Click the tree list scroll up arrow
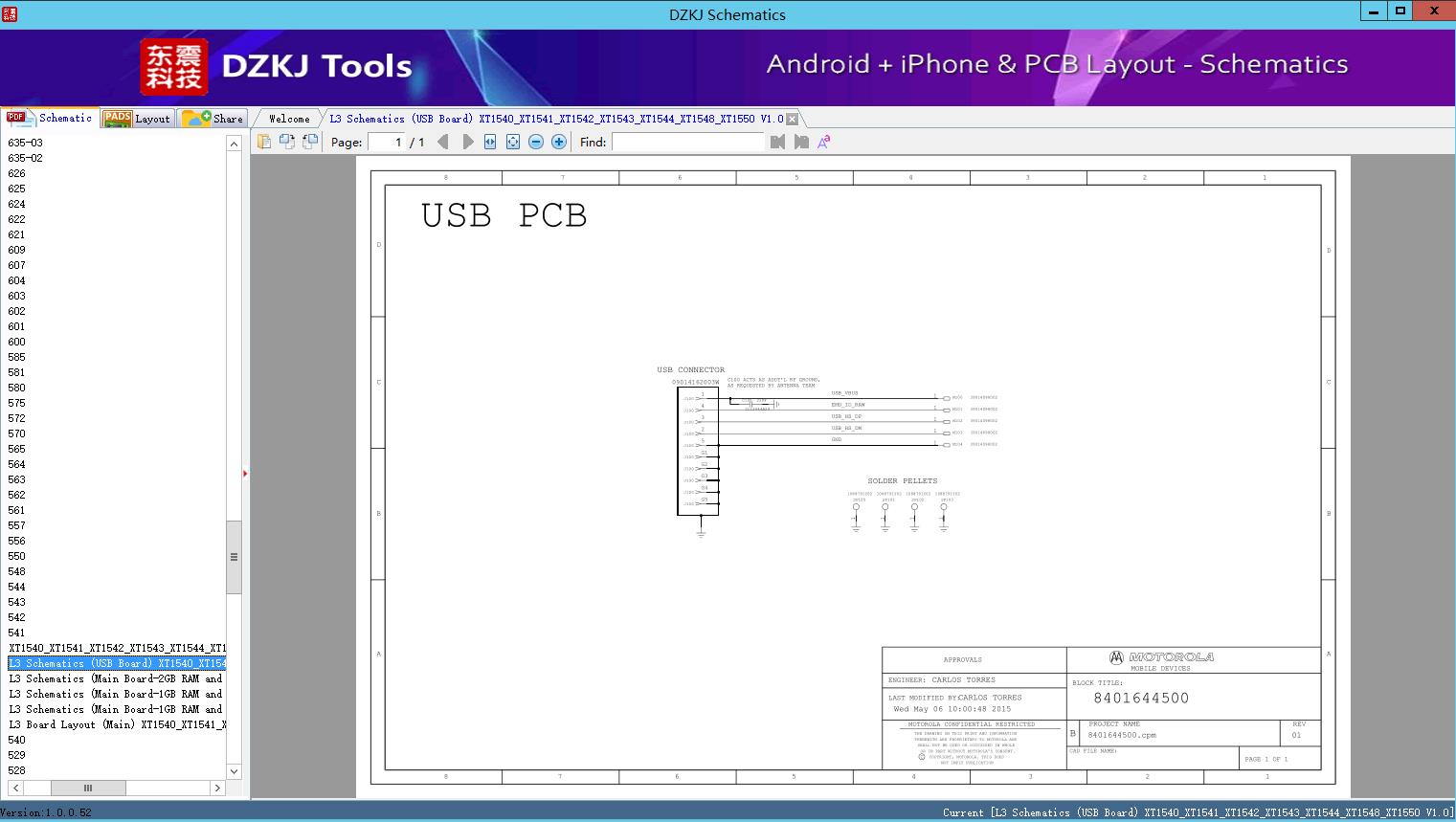Image resolution: width=1456 pixels, height=822 pixels. (x=234, y=144)
